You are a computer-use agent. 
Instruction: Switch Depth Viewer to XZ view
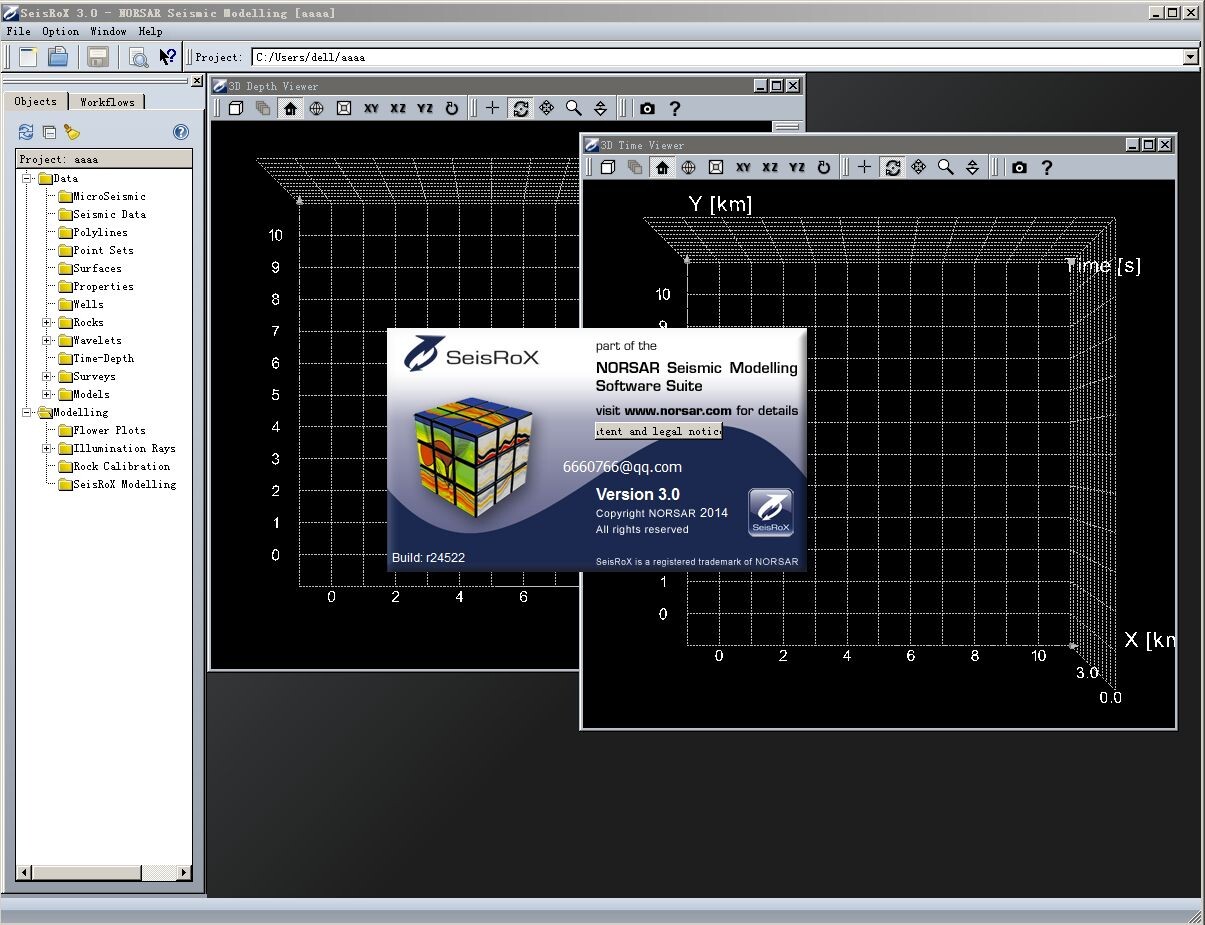398,108
